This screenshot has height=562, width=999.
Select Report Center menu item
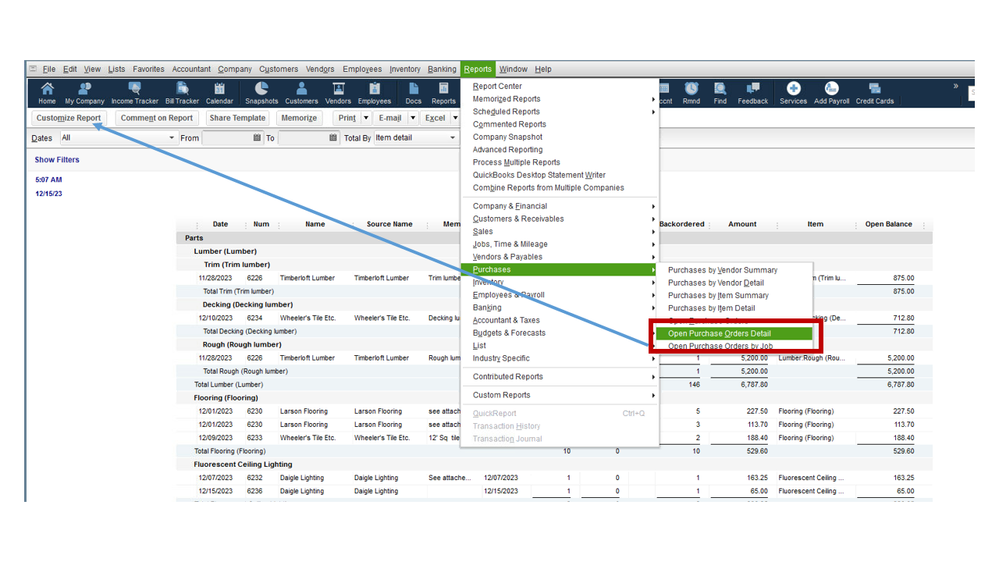(x=559, y=86)
